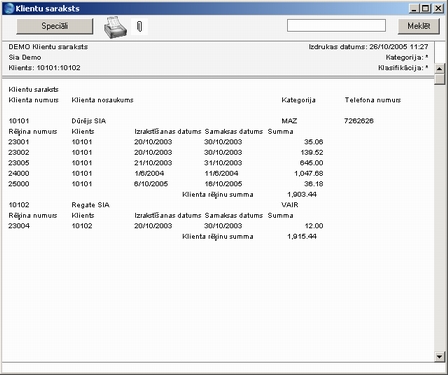The height and width of the screenshot is (375, 448).
Task: Click the vertical scrollbar thumb
Action: (x=439, y=79)
